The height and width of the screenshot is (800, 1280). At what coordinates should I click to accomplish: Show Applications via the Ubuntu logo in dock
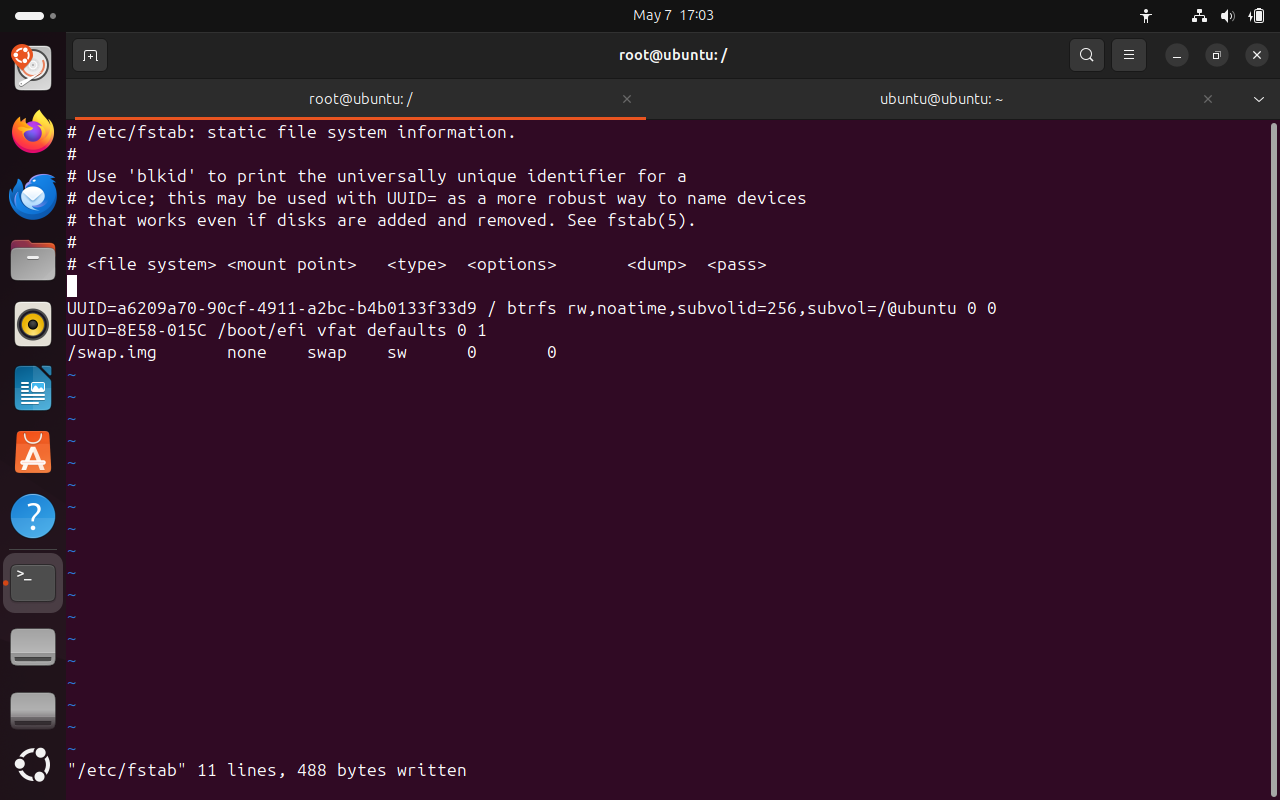click(x=33, y=765)
